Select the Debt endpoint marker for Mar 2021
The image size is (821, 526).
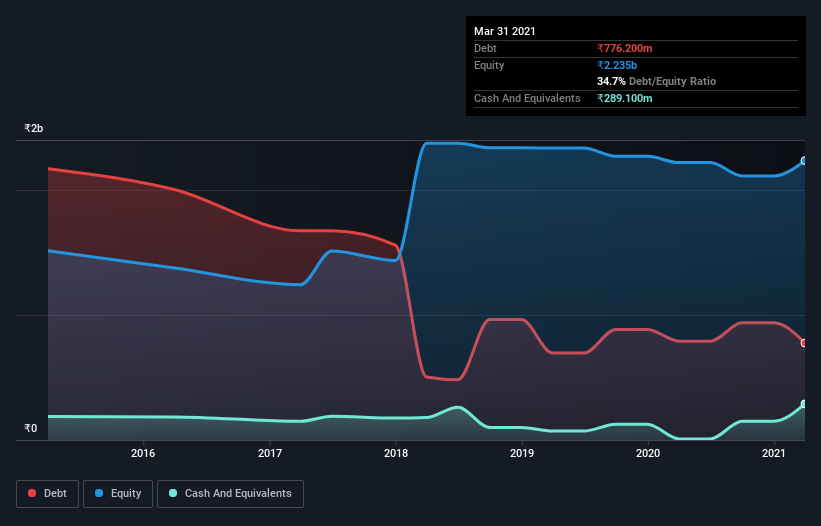pyautogui.click(x=804, y=343)
